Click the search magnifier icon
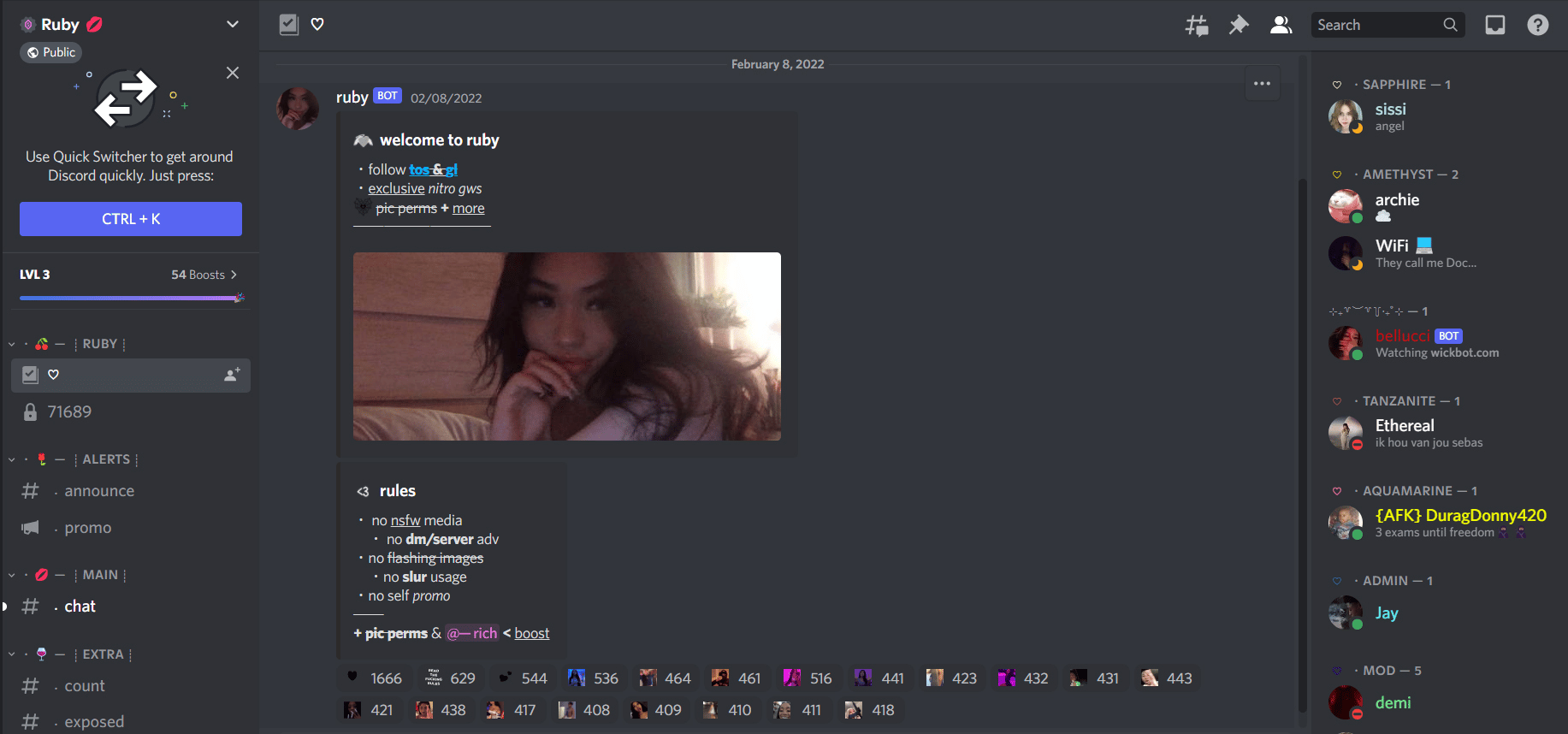1568x734 pixels. point(1450,25)
